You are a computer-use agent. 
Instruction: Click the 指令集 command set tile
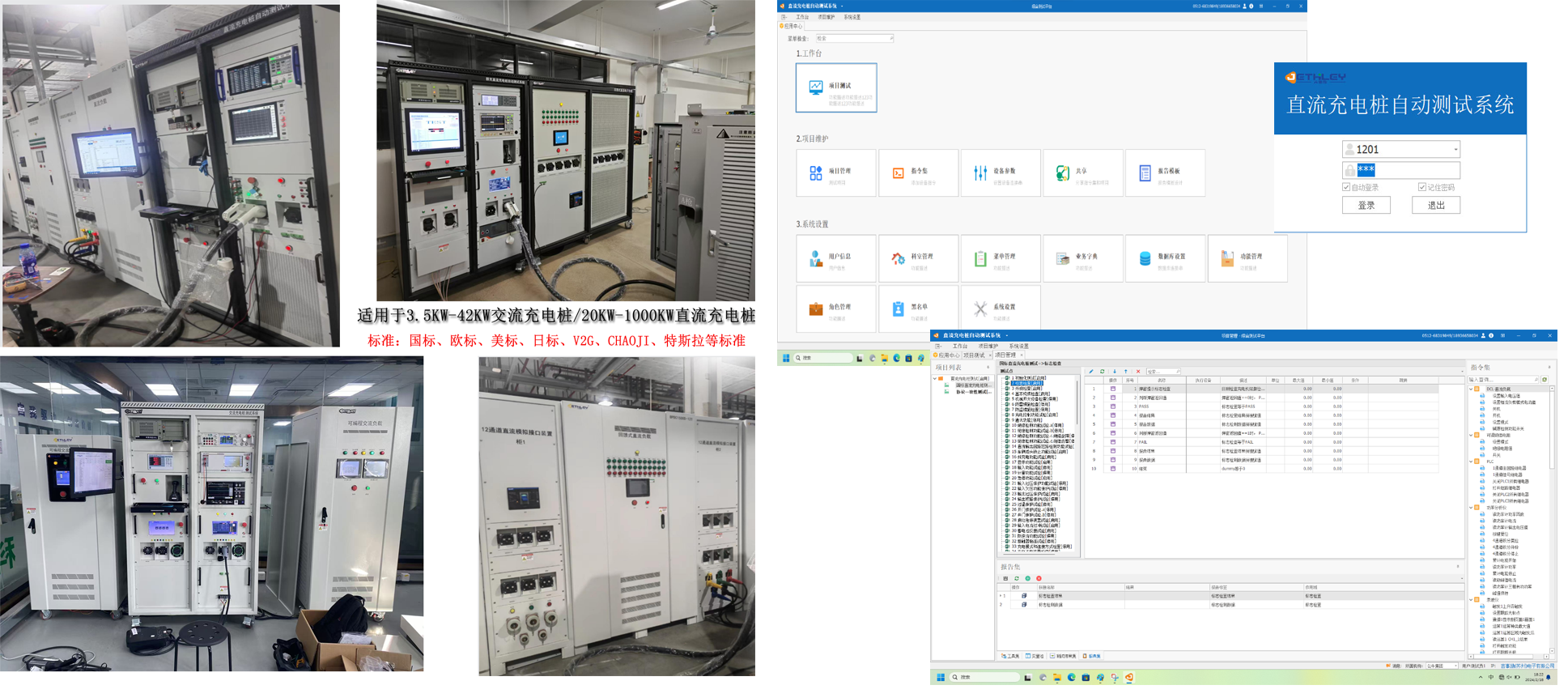[918, 172]
